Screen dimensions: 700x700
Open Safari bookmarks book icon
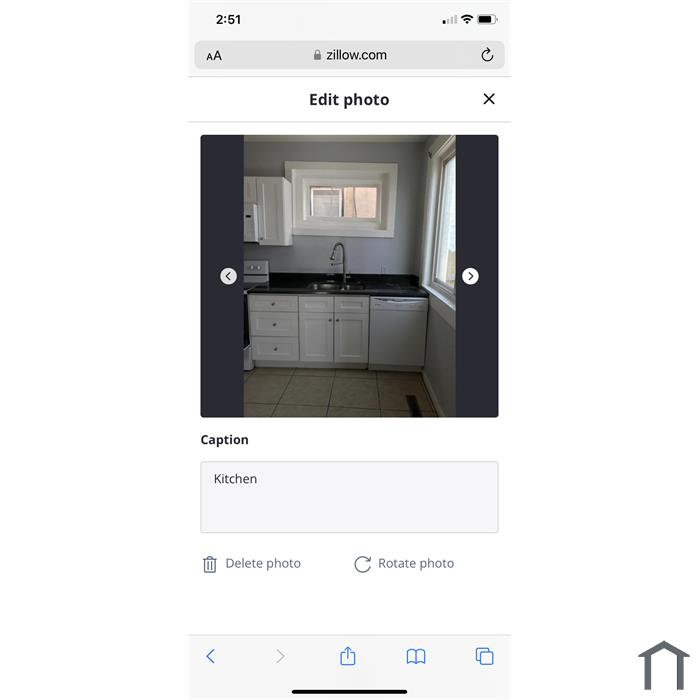[x=416, y=656]
